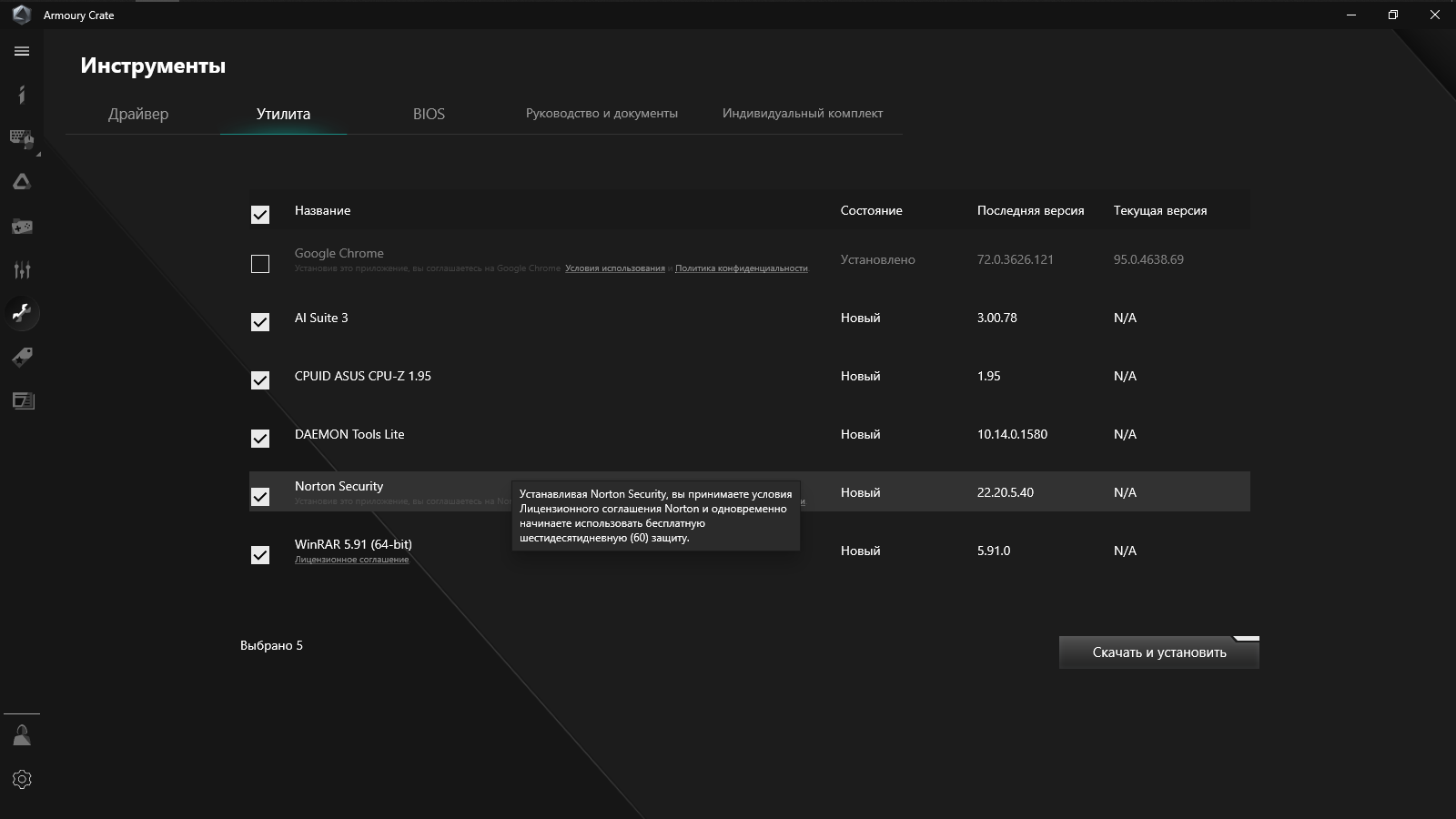This screenshot has width=1456, height=819.
Task: Open the keyboard and mouse devices icon
Action: pos(22,138)
